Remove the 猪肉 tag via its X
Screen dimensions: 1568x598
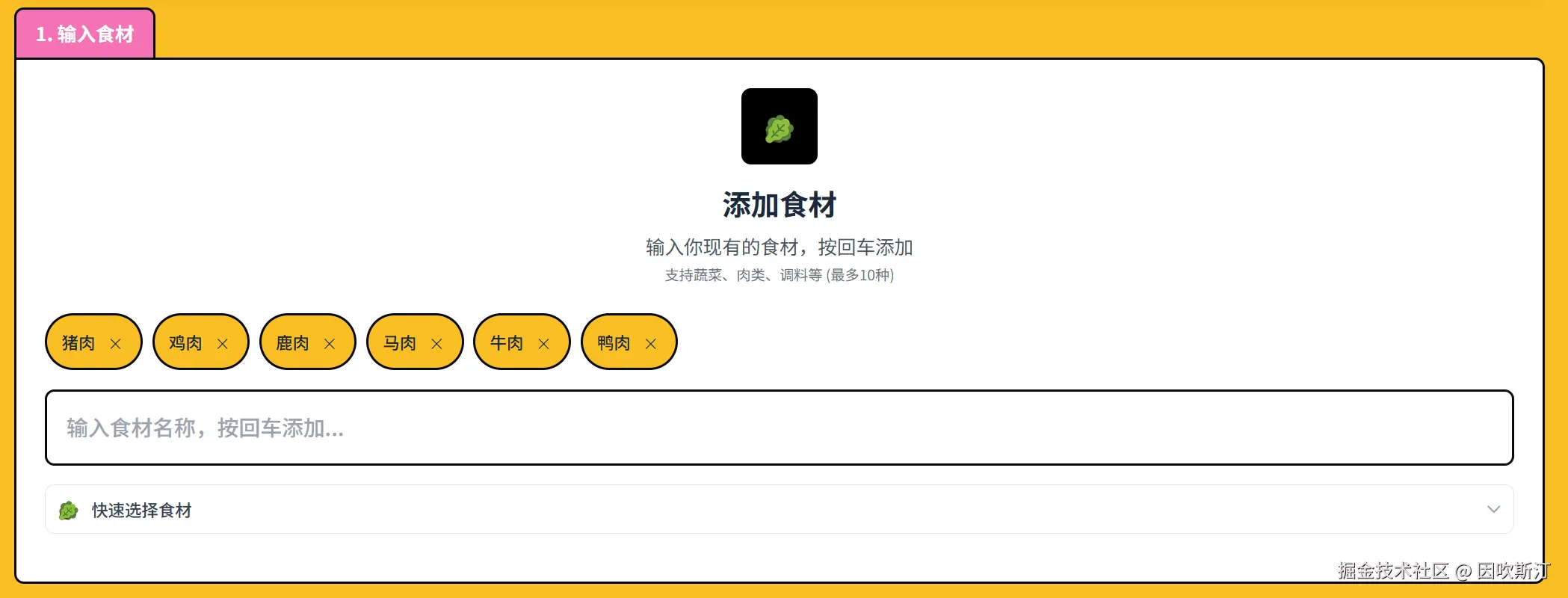point(116,344)
